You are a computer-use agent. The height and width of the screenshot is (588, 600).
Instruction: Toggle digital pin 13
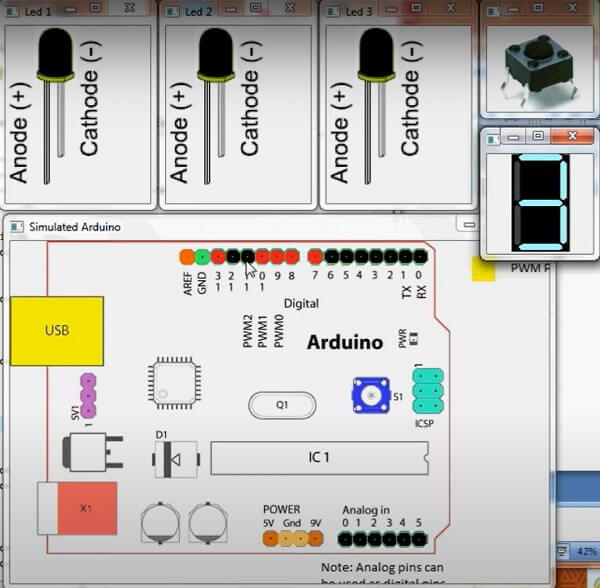click(218, 257)
